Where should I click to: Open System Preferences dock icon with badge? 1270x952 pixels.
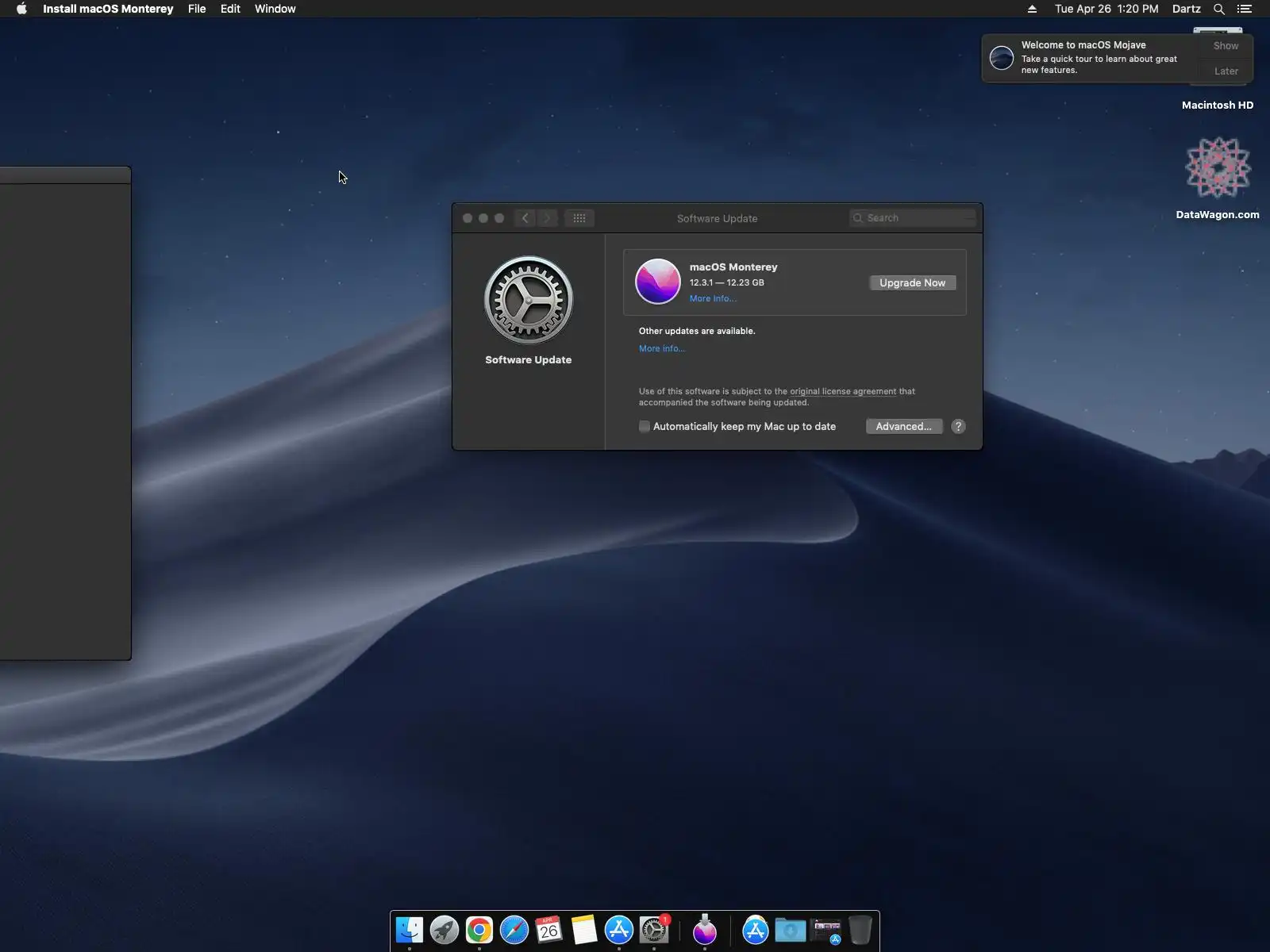point(654,930)
